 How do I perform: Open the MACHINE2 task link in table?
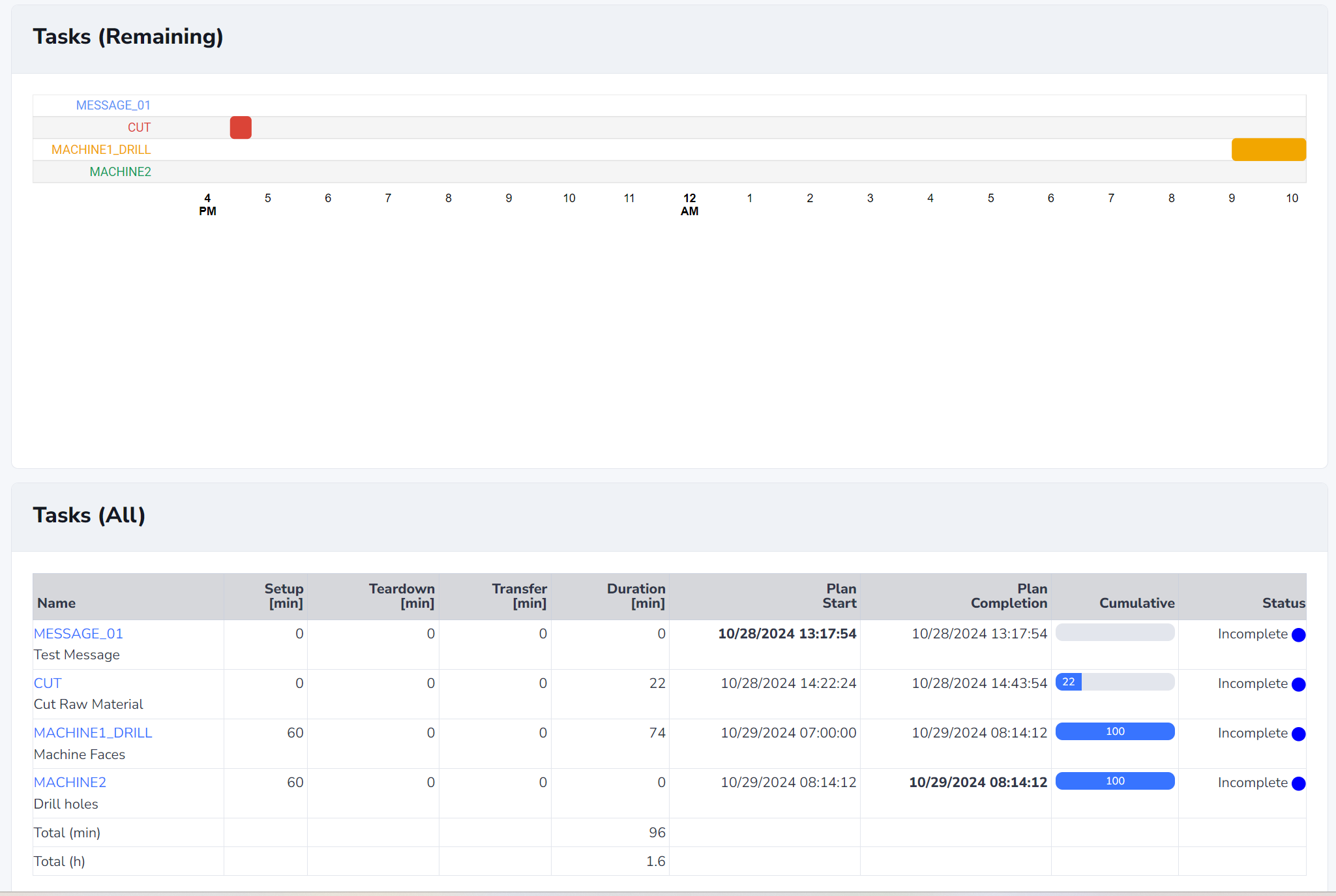click(x=70, y=782)
